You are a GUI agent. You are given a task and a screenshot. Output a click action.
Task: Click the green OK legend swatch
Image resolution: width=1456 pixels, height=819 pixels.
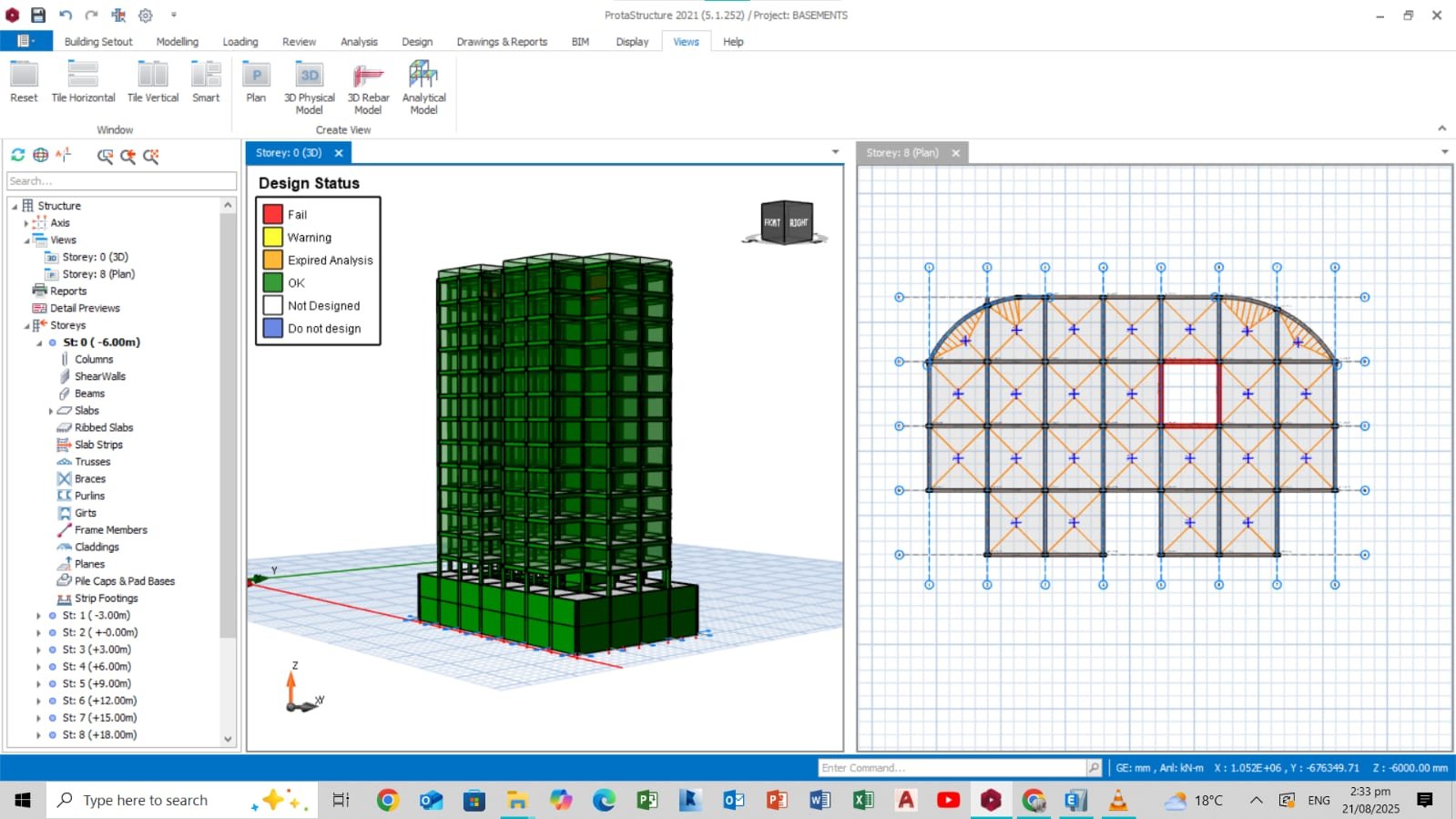point(272,283)
